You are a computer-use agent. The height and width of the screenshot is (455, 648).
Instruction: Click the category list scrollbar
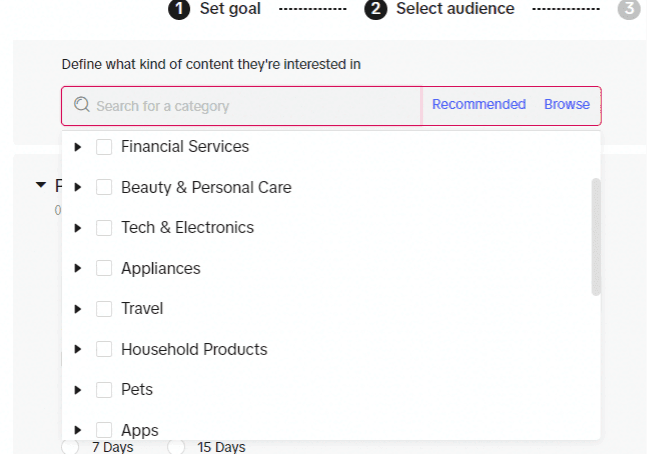coord(596,237)
